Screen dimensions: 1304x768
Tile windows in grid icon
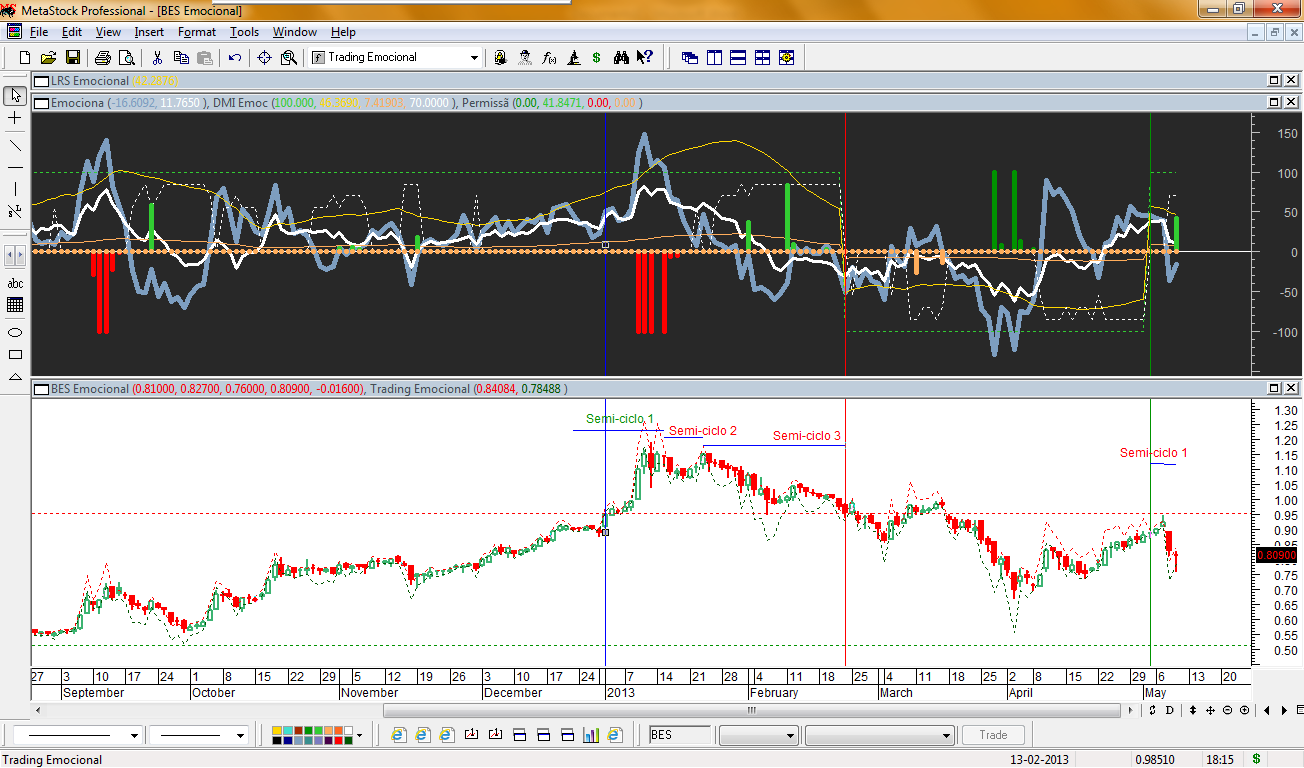[x=762, y=58]
